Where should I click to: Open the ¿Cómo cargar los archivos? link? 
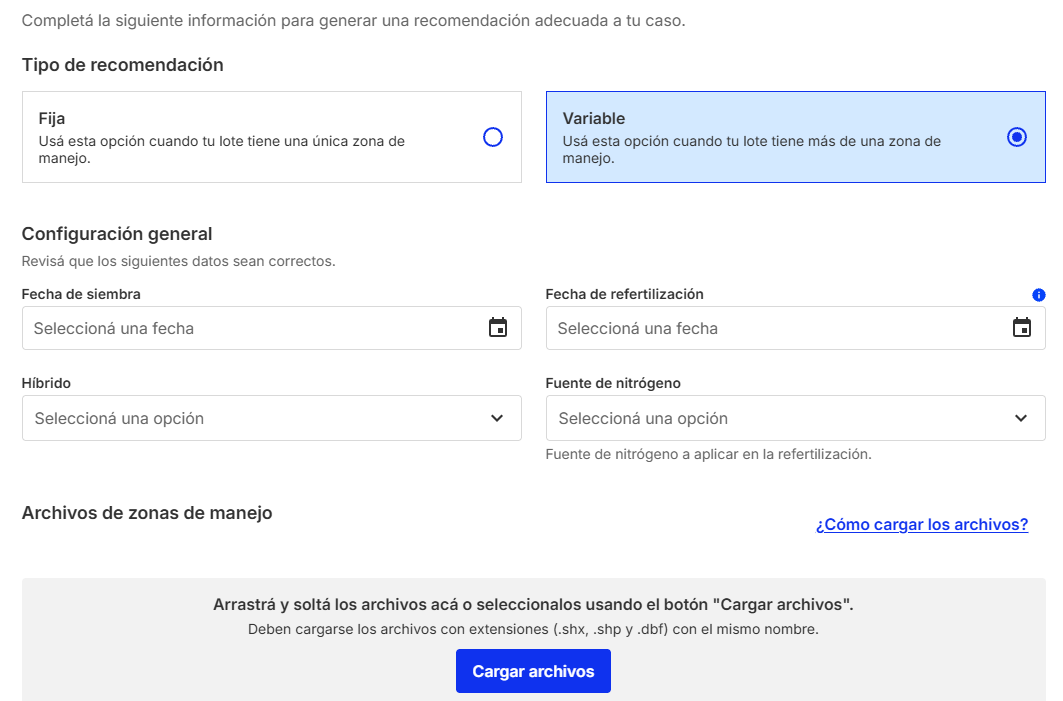(922, 525)
